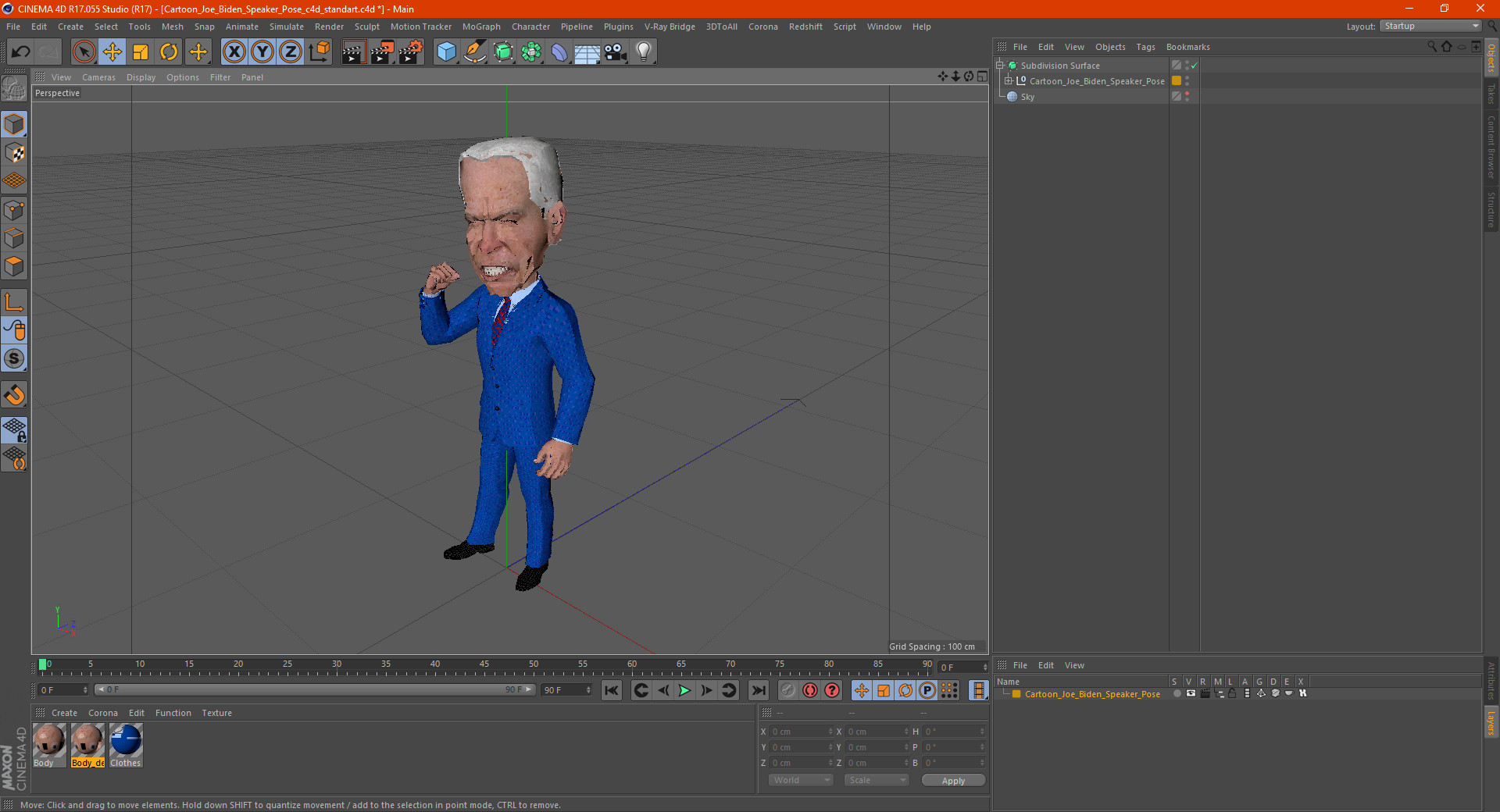
Task: Switch to Points mode
Action: (x=14, y=210)
